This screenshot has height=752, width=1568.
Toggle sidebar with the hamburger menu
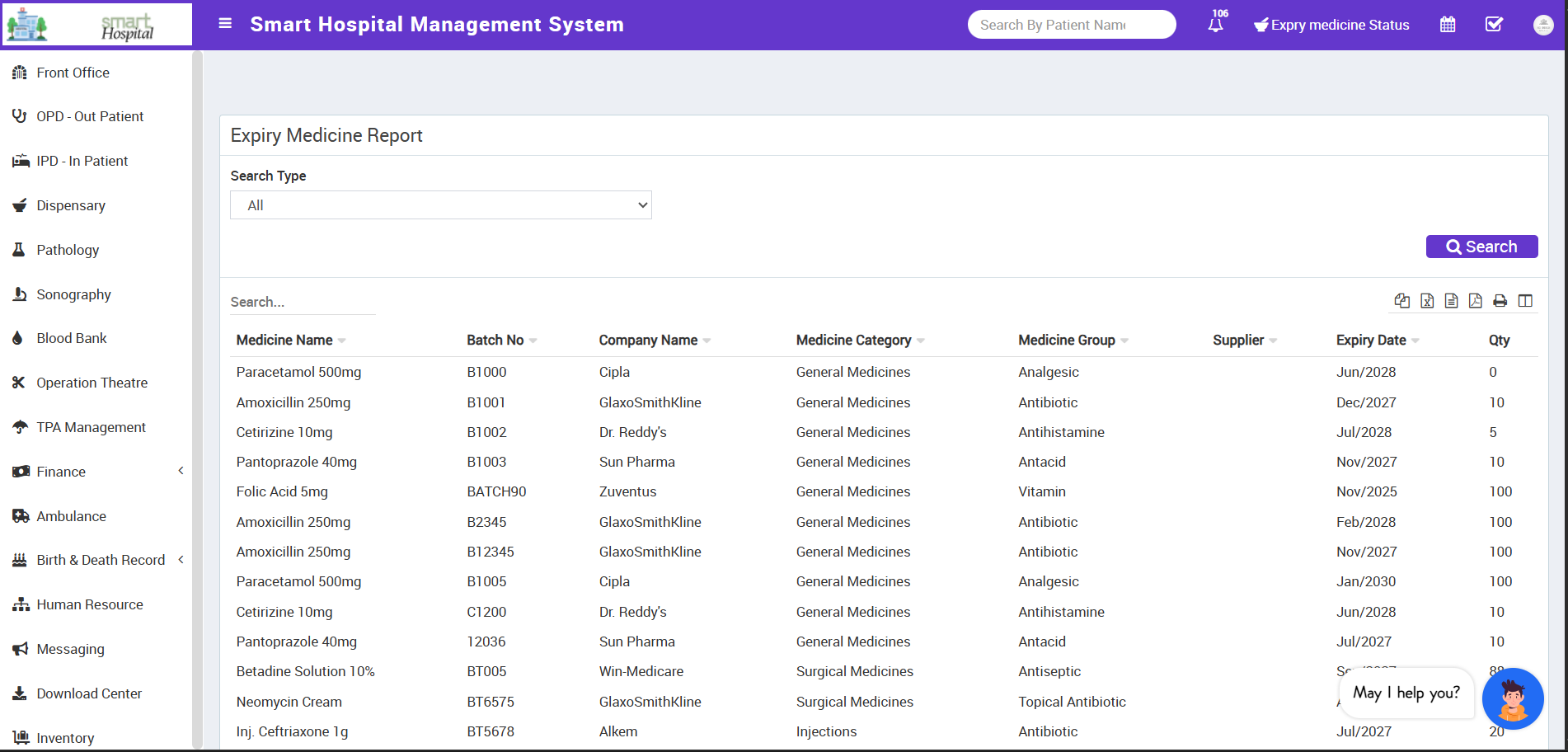[225, 24]
